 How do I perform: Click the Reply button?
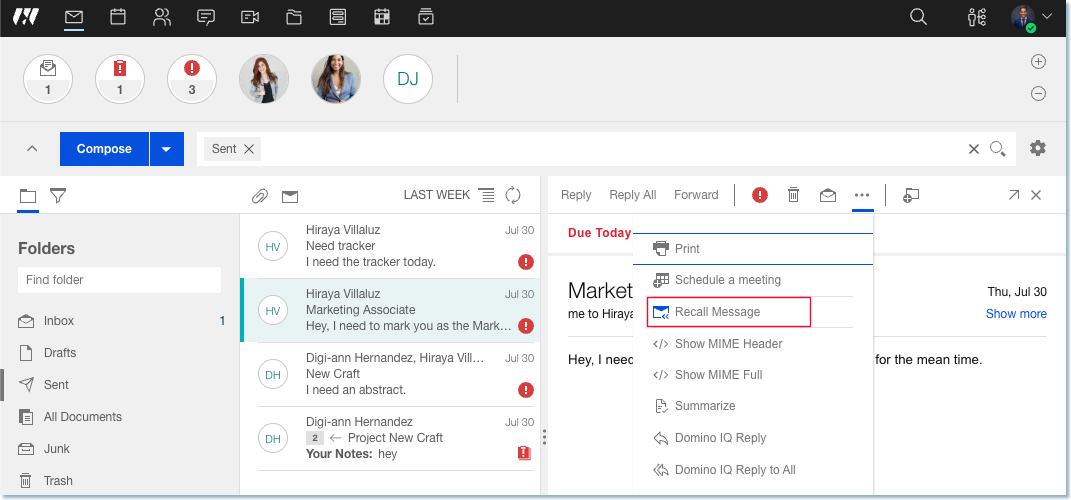pyautogui.click(x=576, y=195)
